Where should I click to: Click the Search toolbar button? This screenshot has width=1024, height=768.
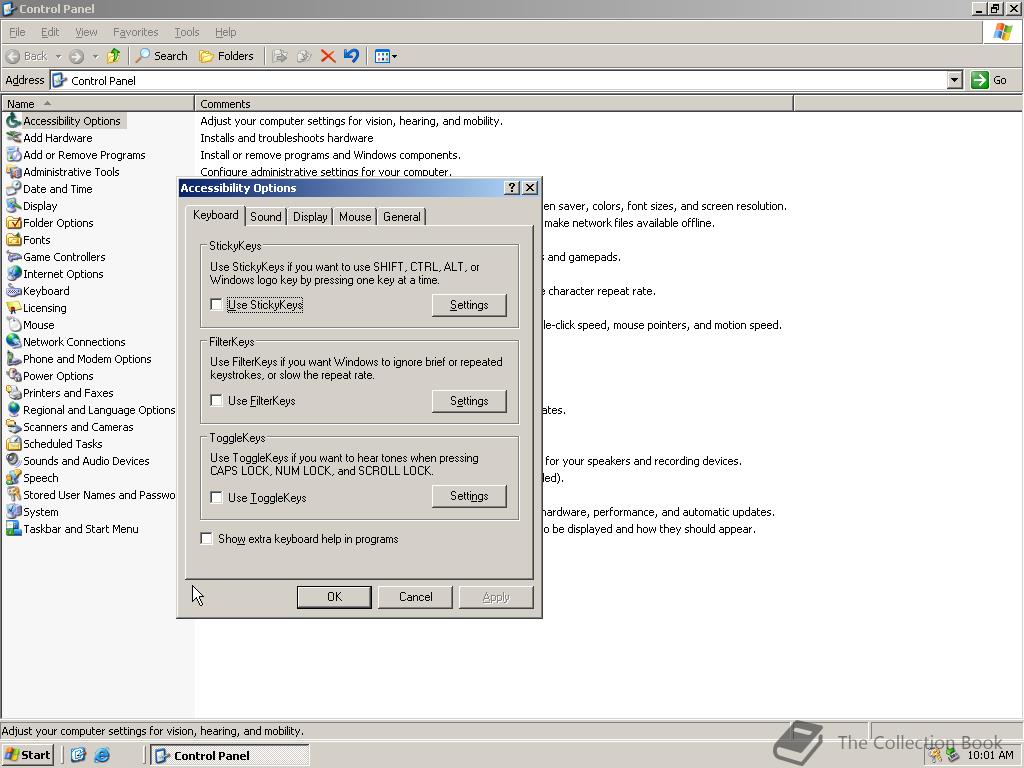(x=162, y=56)
